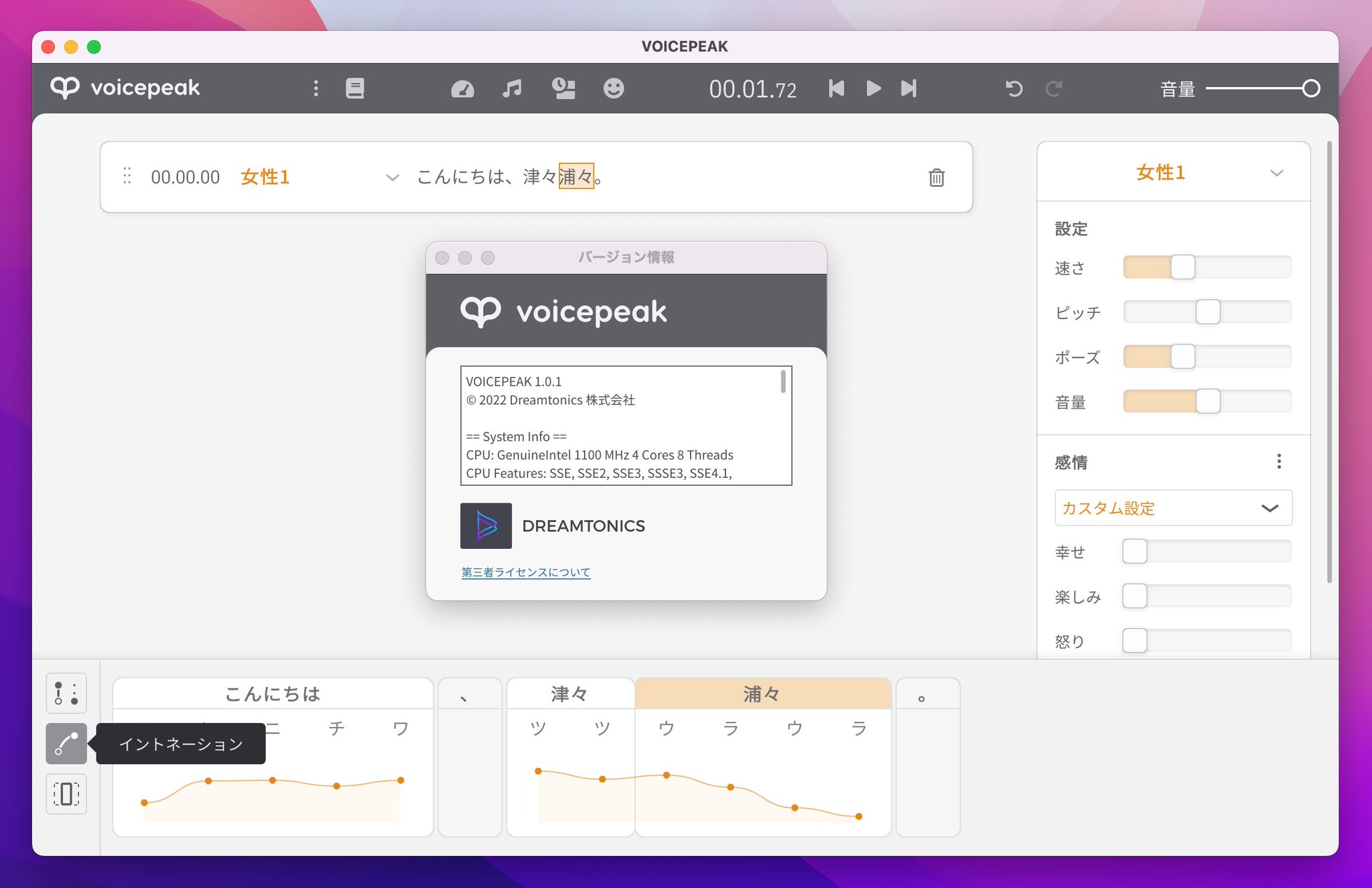Grab the drag handle of the text line
Screen dimensions: 1372x888
pos(127,176)
